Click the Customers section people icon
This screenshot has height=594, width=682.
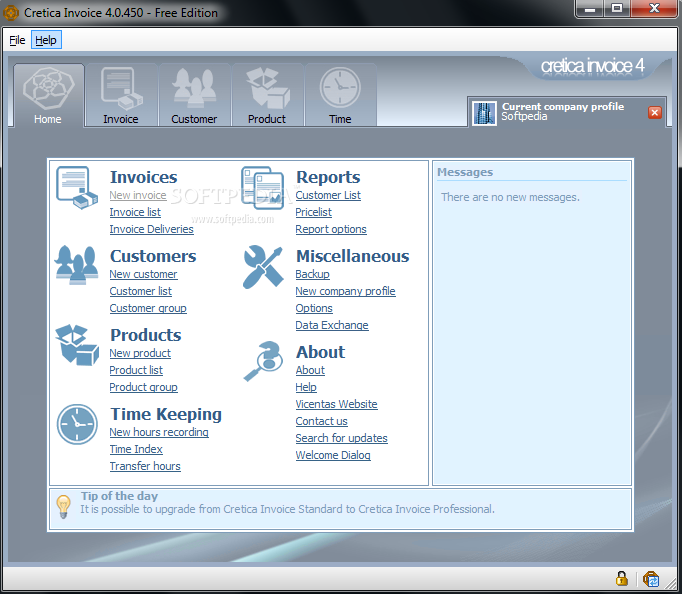[77, 265]
